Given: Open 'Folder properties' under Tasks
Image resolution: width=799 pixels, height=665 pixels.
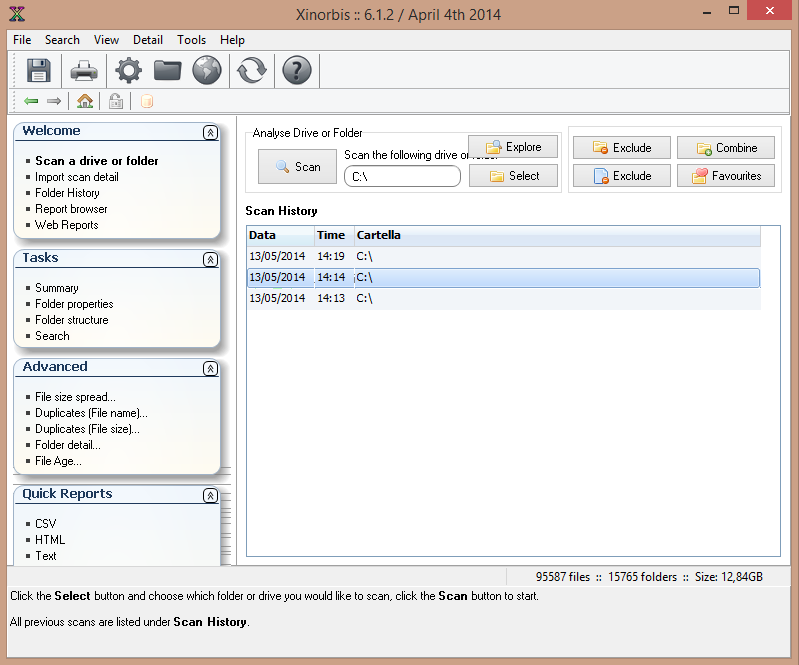Looking at the screenshot, I should coord(74,304).
